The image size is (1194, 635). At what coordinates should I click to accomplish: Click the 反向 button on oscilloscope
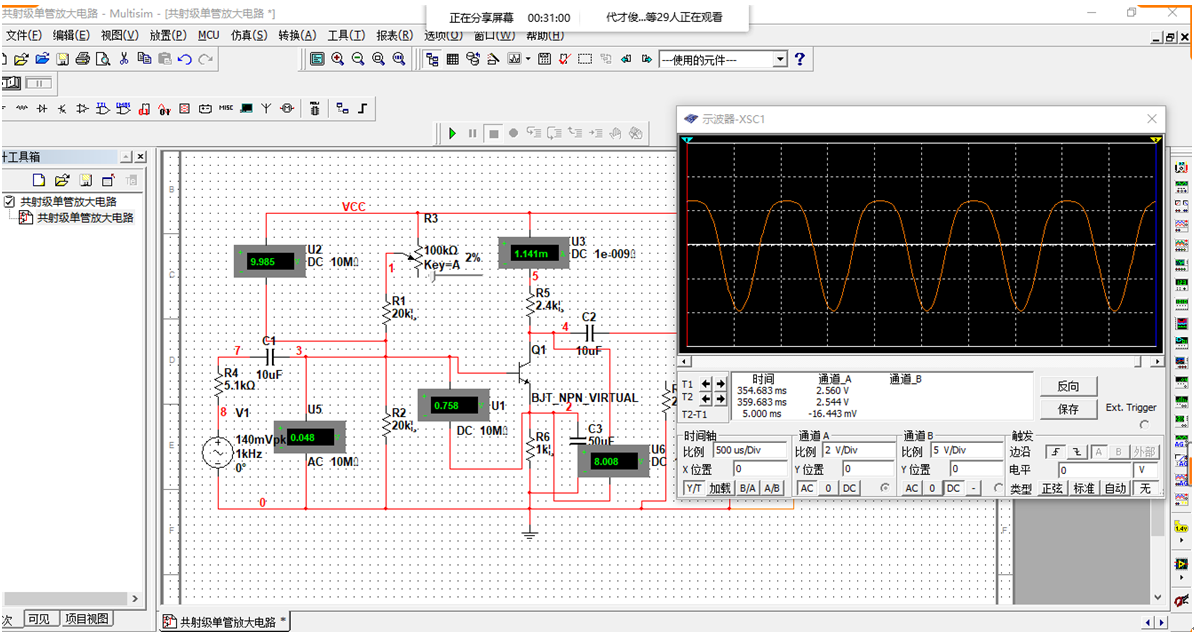pyautogui.click(x=1067, y=387)
